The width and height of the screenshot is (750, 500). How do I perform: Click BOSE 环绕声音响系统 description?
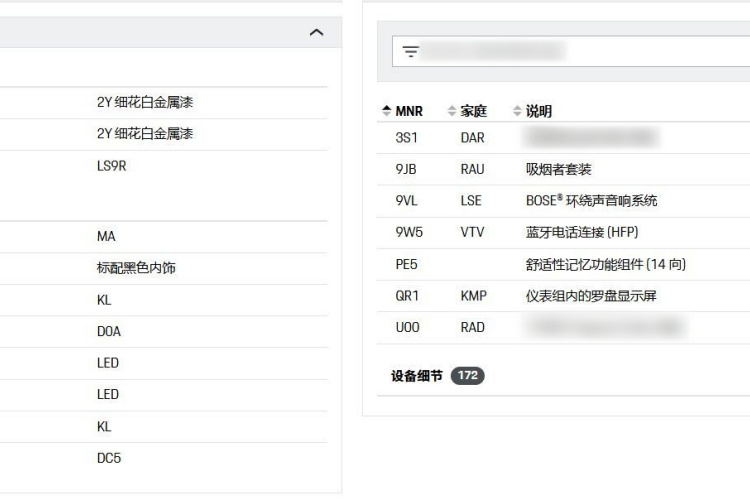pyautogui.click(x=592, y=201)
